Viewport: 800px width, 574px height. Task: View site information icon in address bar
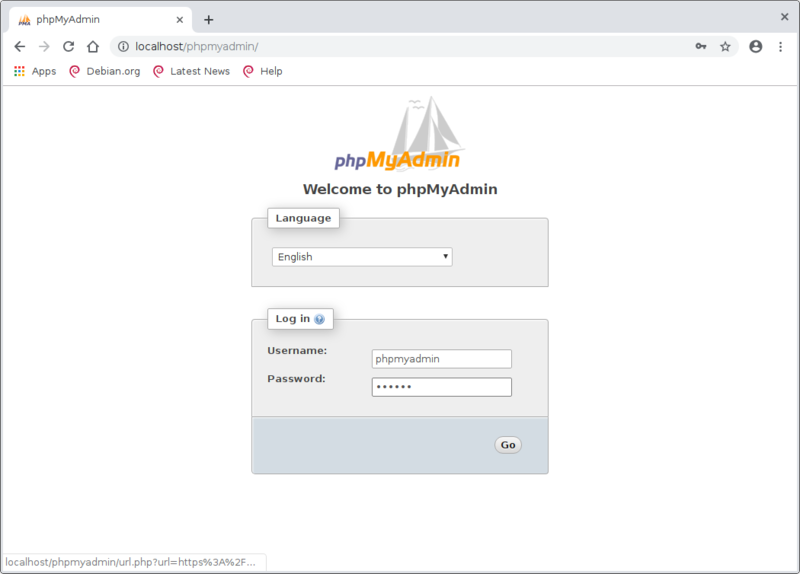click(x=123, y=46)
